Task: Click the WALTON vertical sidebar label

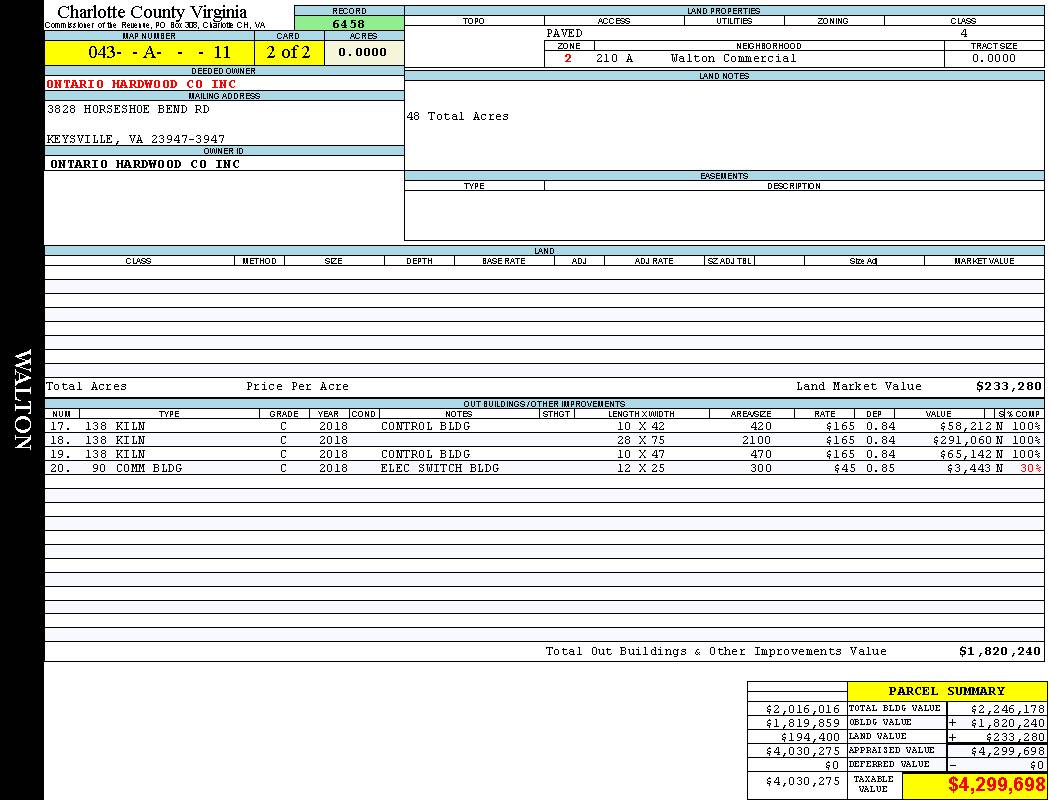Action: (22, 400)
